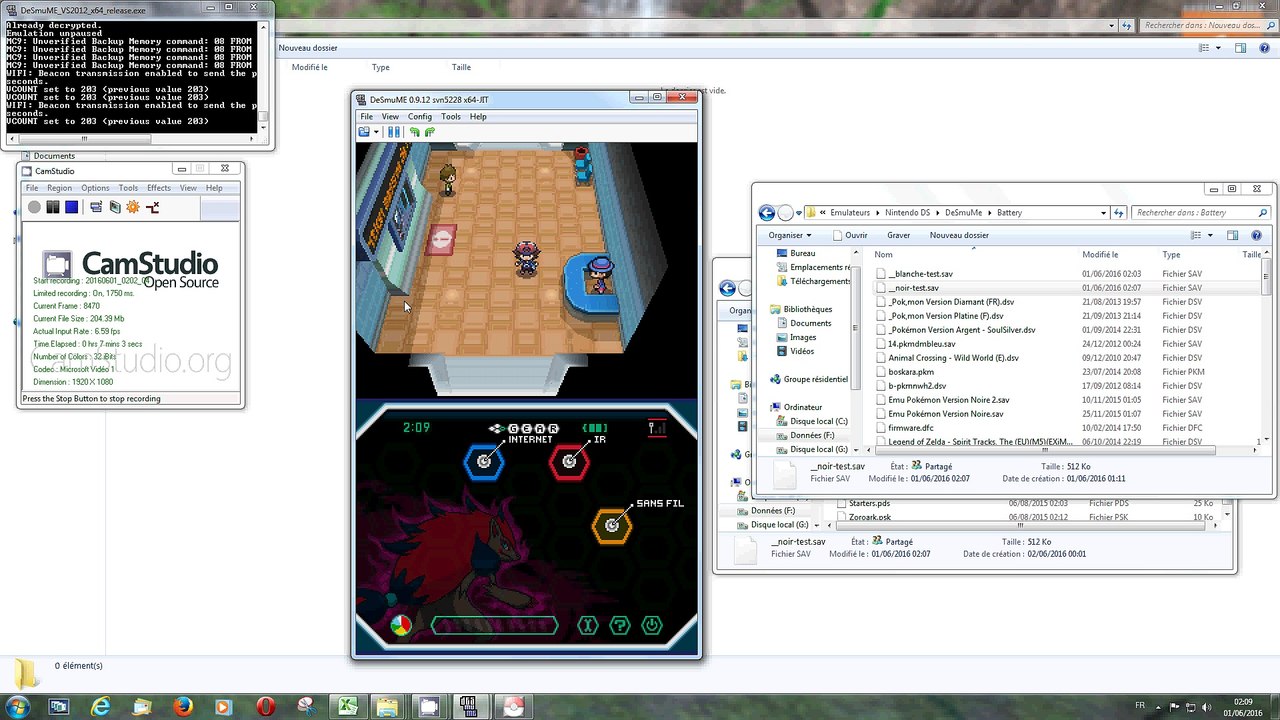
Task: Open the Options menu in CamStudio
Action: 95,188
